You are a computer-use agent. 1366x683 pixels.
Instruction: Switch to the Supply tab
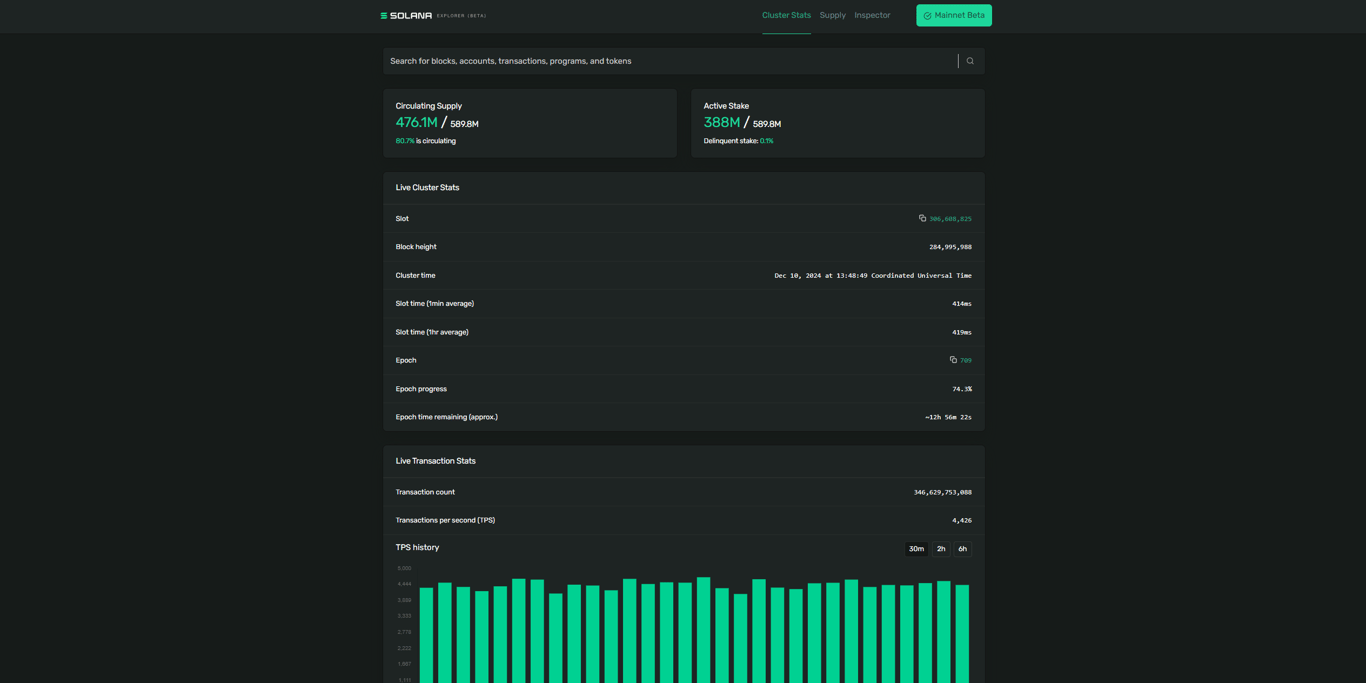point(832,15)
